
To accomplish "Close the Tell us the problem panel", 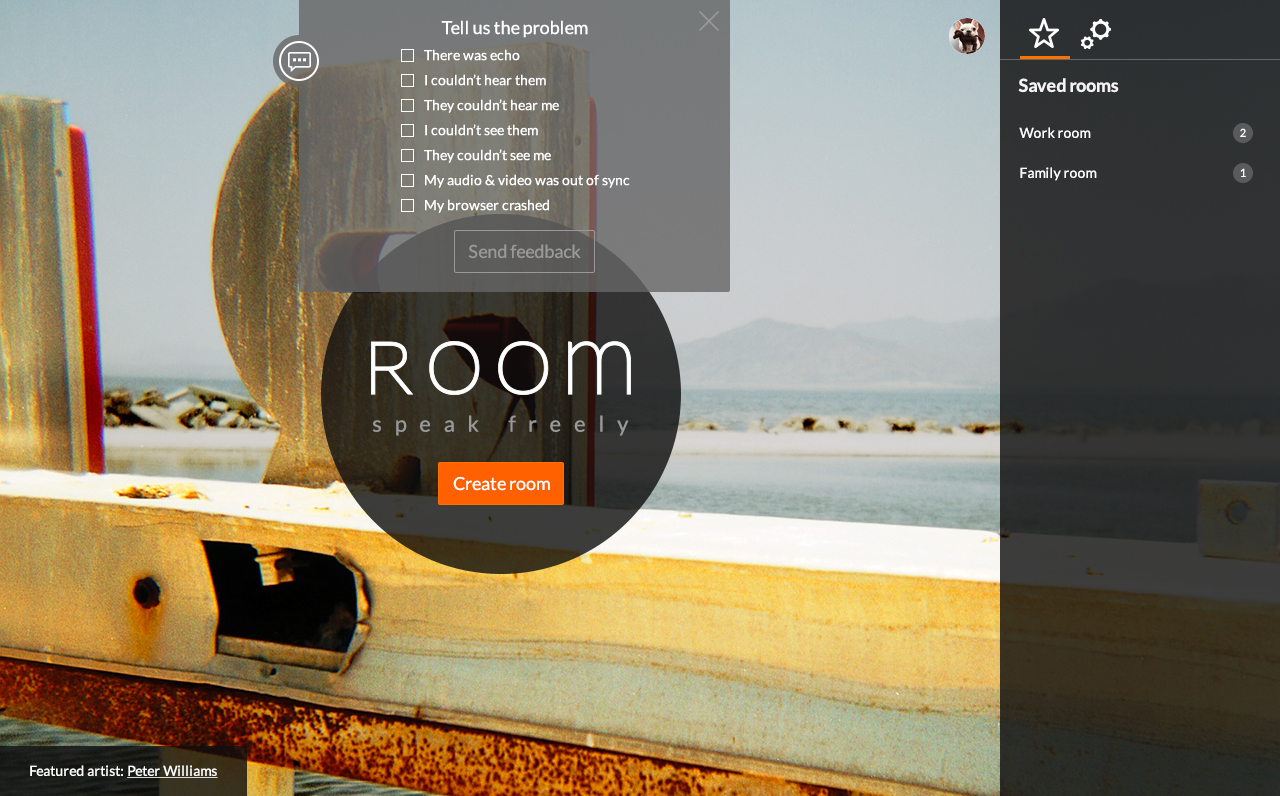I will pos(709,21).
